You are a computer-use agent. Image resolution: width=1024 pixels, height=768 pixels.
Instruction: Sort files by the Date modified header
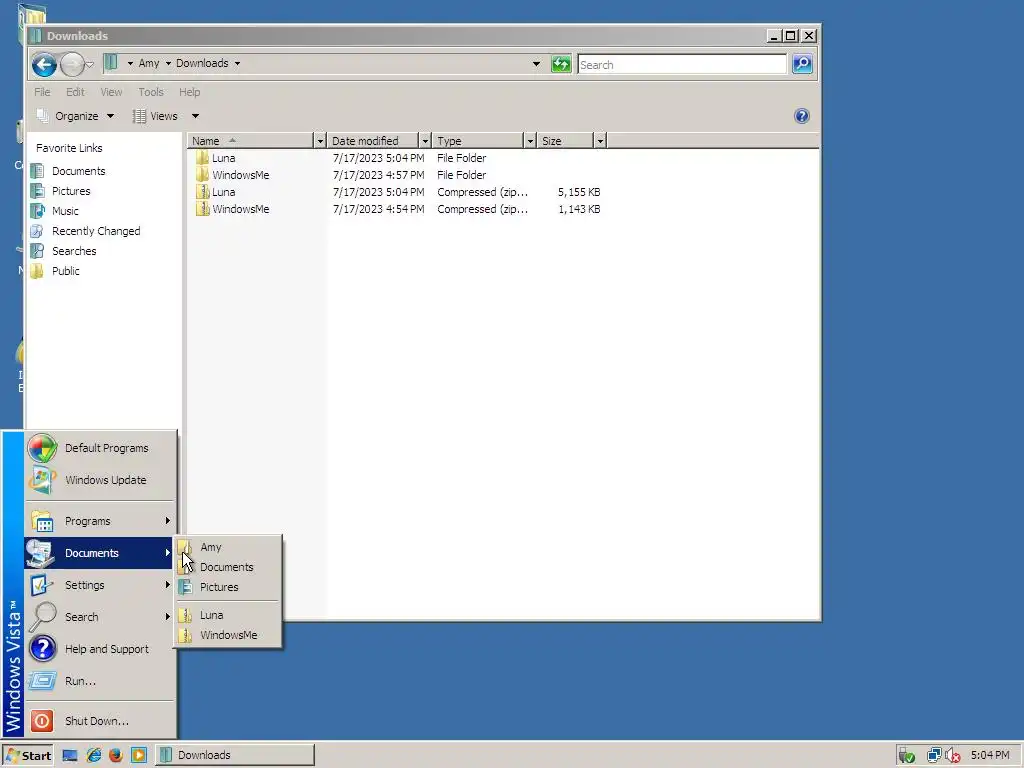click(x=373, y=141)
